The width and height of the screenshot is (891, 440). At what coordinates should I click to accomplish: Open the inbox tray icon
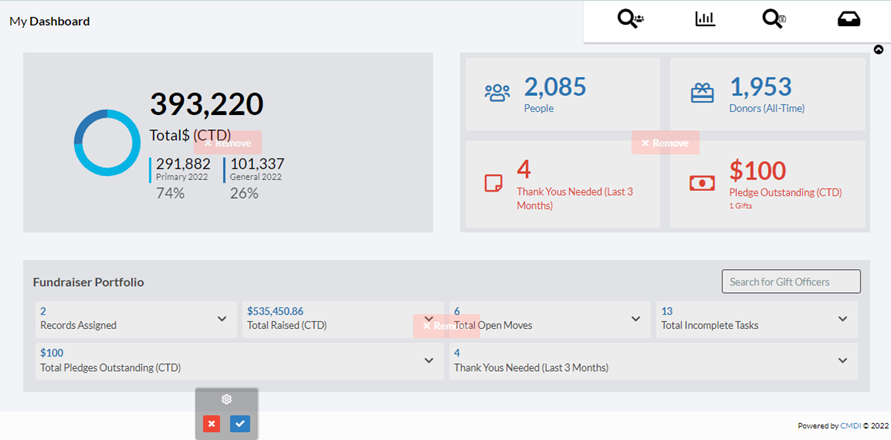[x=848, y=20]
